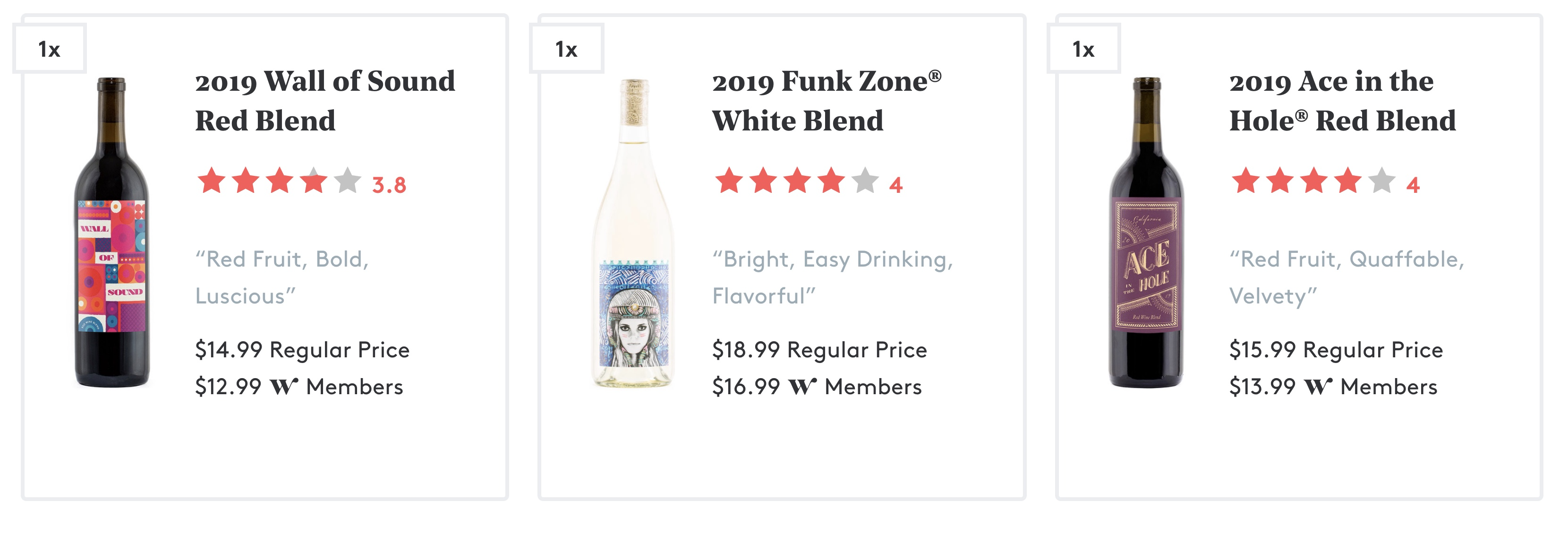Open the Ace in the Hole bottle image

1146,232
